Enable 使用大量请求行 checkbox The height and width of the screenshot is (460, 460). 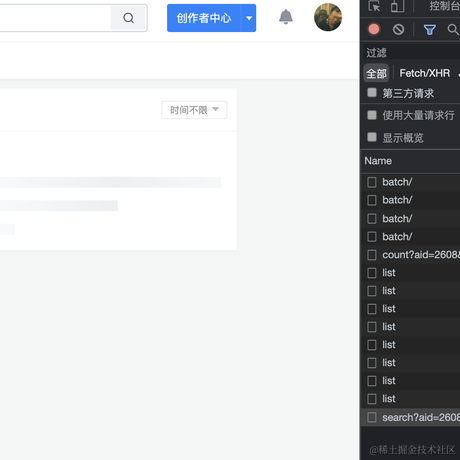pyautogui.click(x=372, y=115)
